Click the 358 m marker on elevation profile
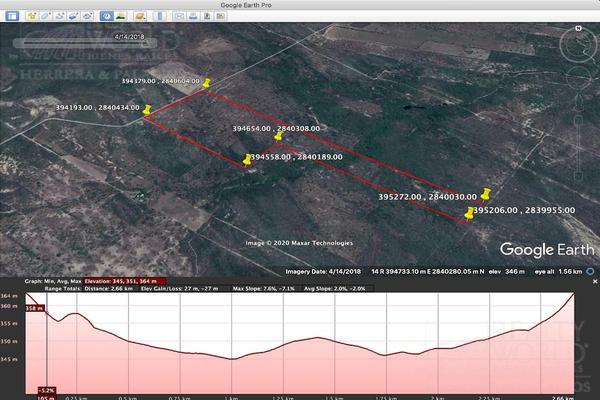The image size is (600, 400). tap(35, 309)
